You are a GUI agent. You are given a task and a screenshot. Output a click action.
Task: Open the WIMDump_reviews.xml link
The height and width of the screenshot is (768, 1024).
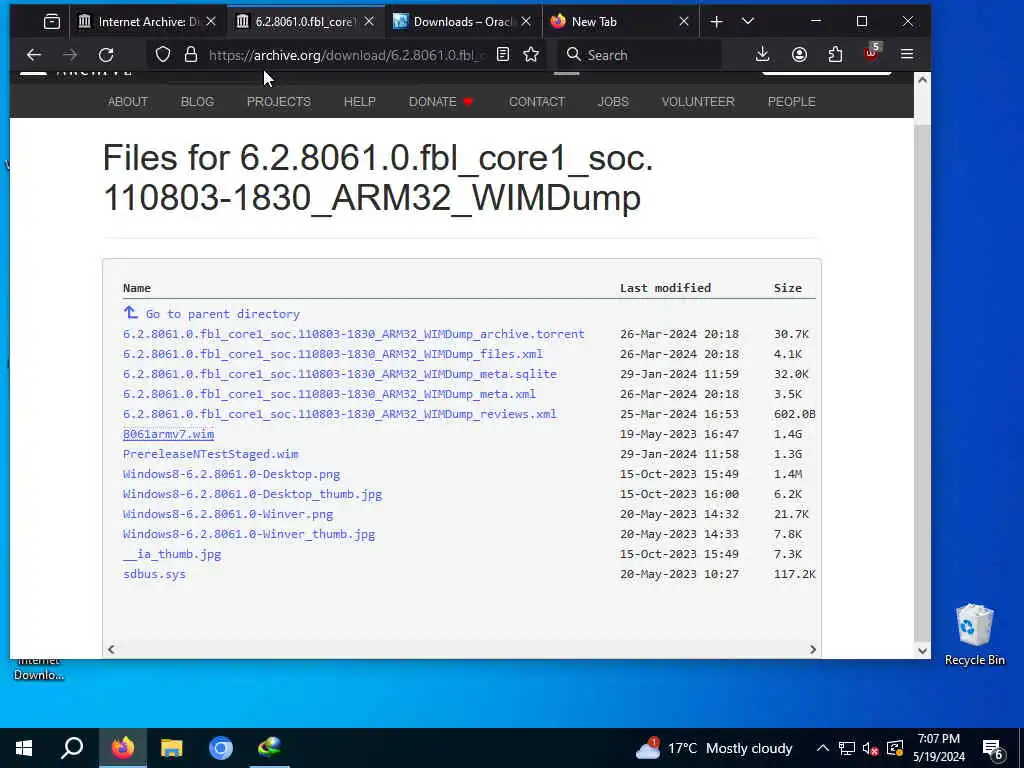coord(340,414)
